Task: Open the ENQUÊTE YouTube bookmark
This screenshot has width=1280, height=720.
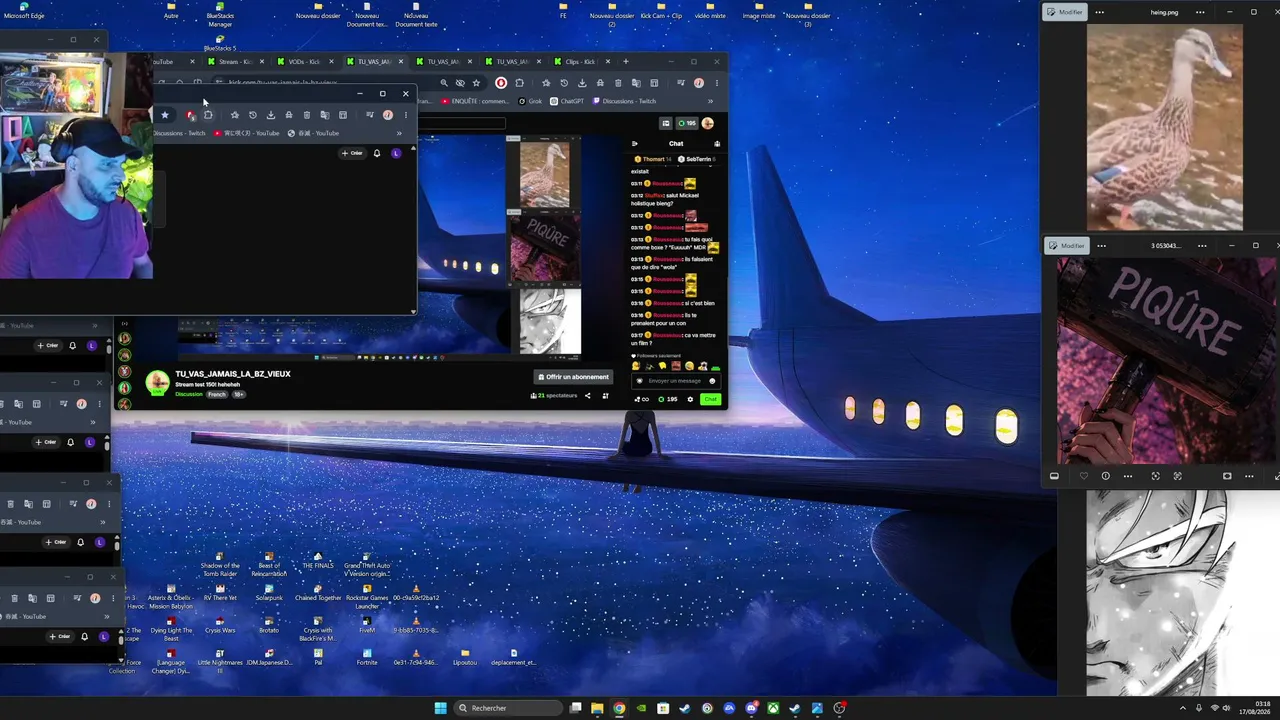Action: click(475, 101)
